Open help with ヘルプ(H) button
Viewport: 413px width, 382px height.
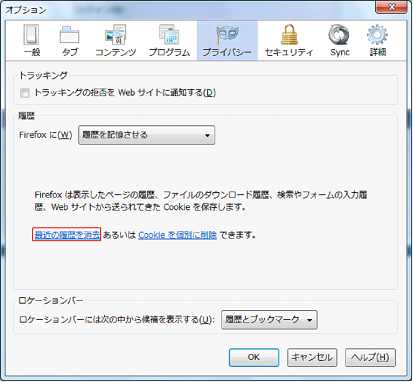tap(370, 357)
